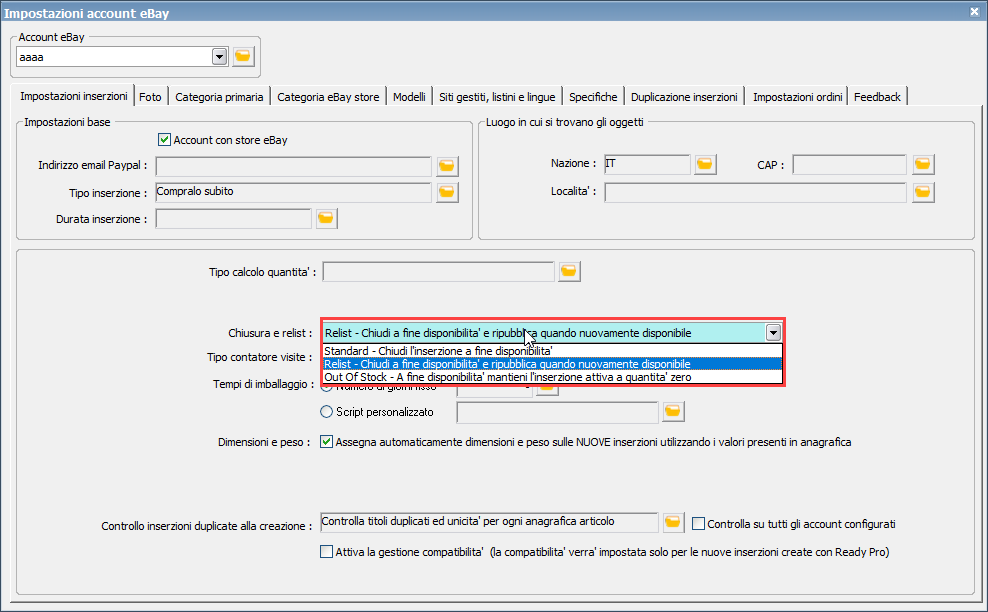Click the CAP input field
988x612 pixels.
tap(849, 165)
